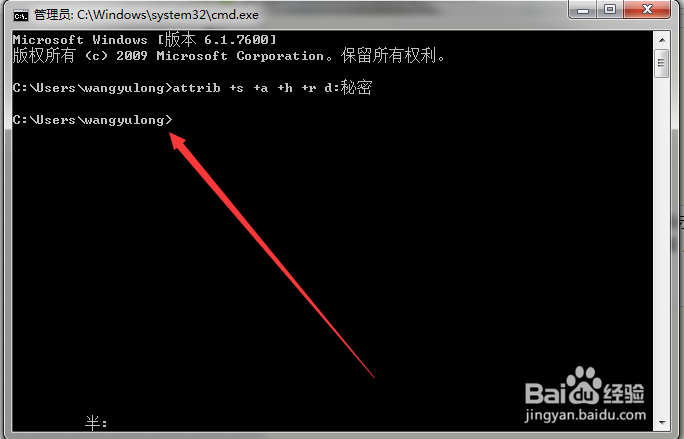This screenshot has height=439, width=684.
Task: Click the 2009 Microsoft Corporation copyright line
Action: [229, 56]
